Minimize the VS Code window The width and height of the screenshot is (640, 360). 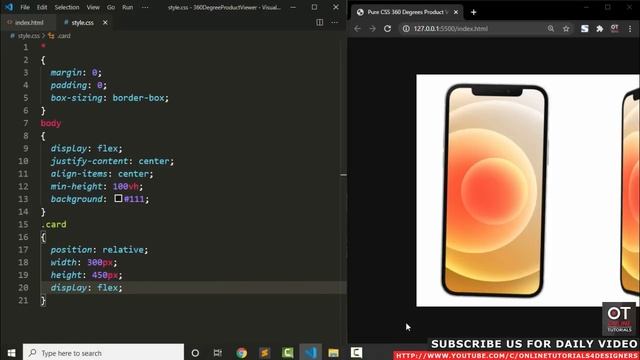pyautogui.click(x=293, y=7)
